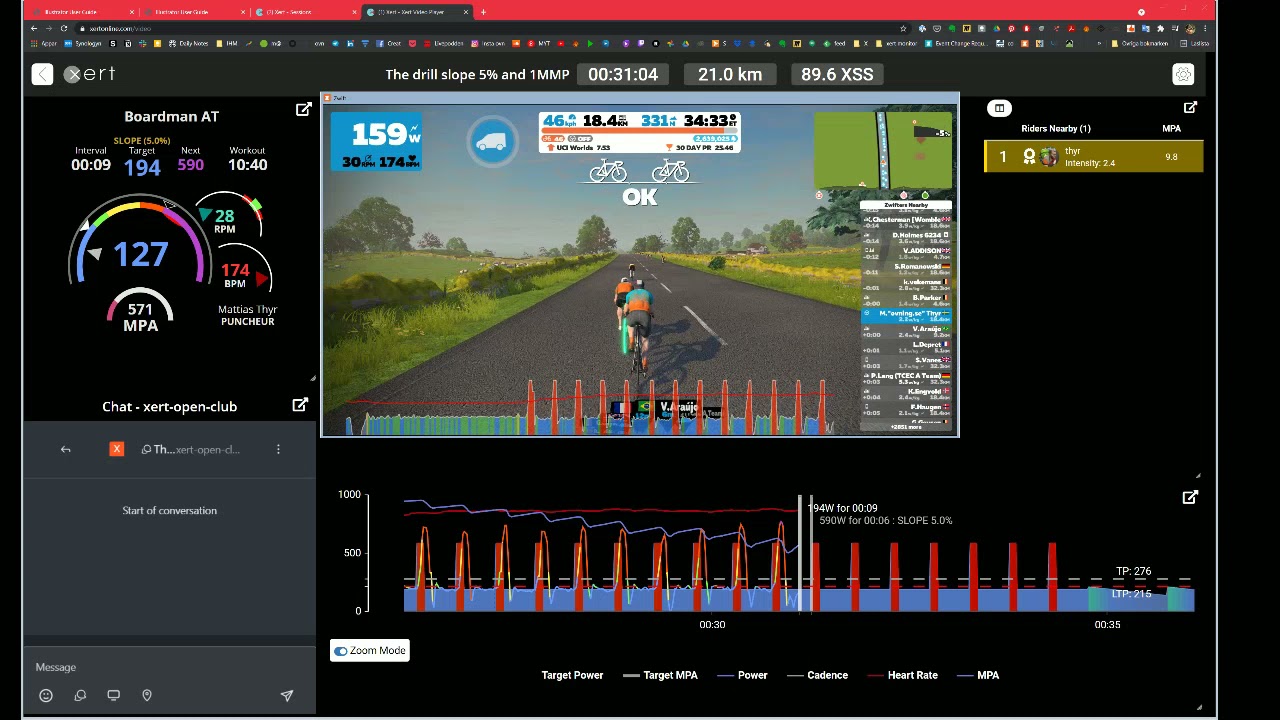
Task: Click the cadence 28 RPM readout
Action: click(x=224, y=220)
